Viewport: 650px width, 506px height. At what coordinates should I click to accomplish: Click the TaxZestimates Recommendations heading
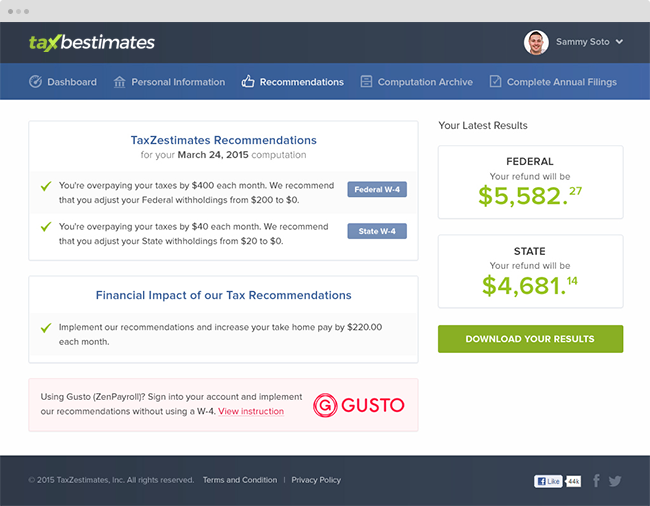coord(223,140)
